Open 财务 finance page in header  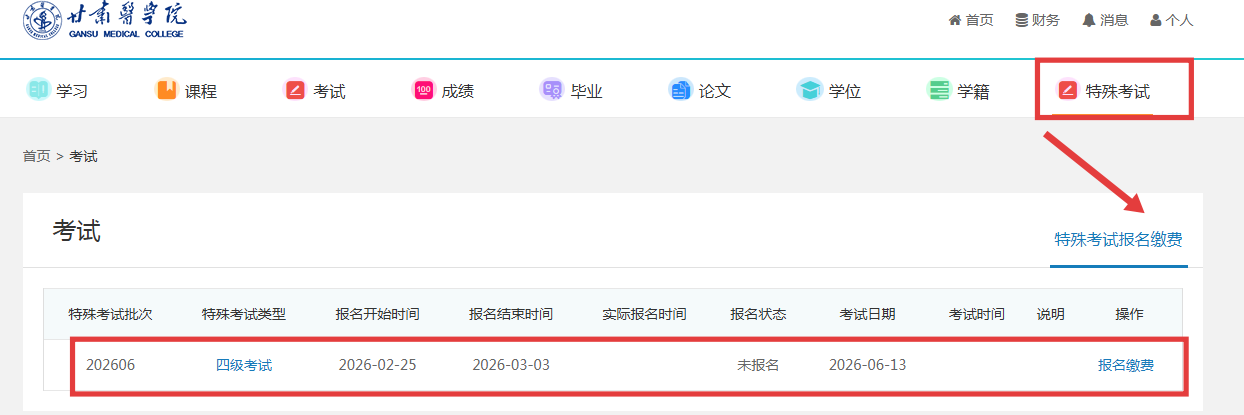click(x=1037, y=20)
